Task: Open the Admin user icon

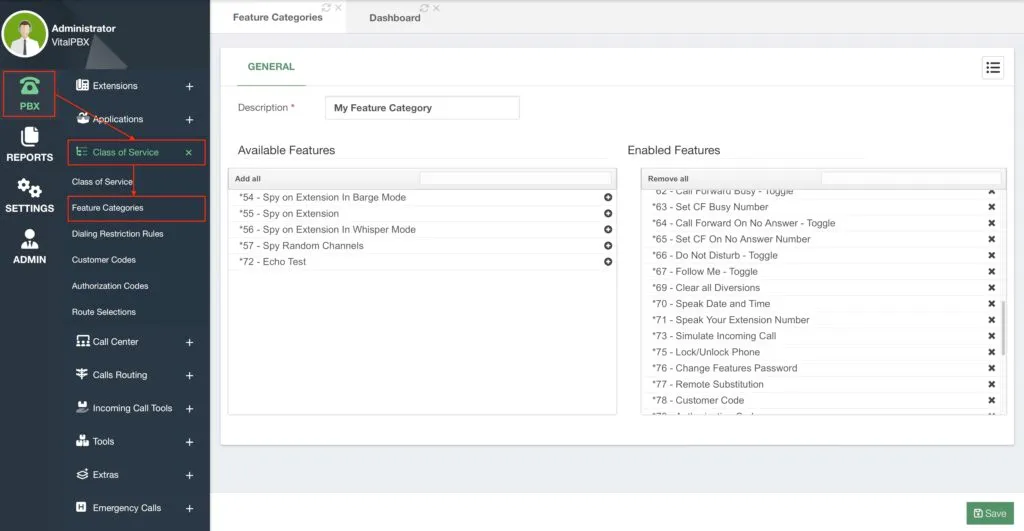Action: pyautogui.click(x=29, y=239)
